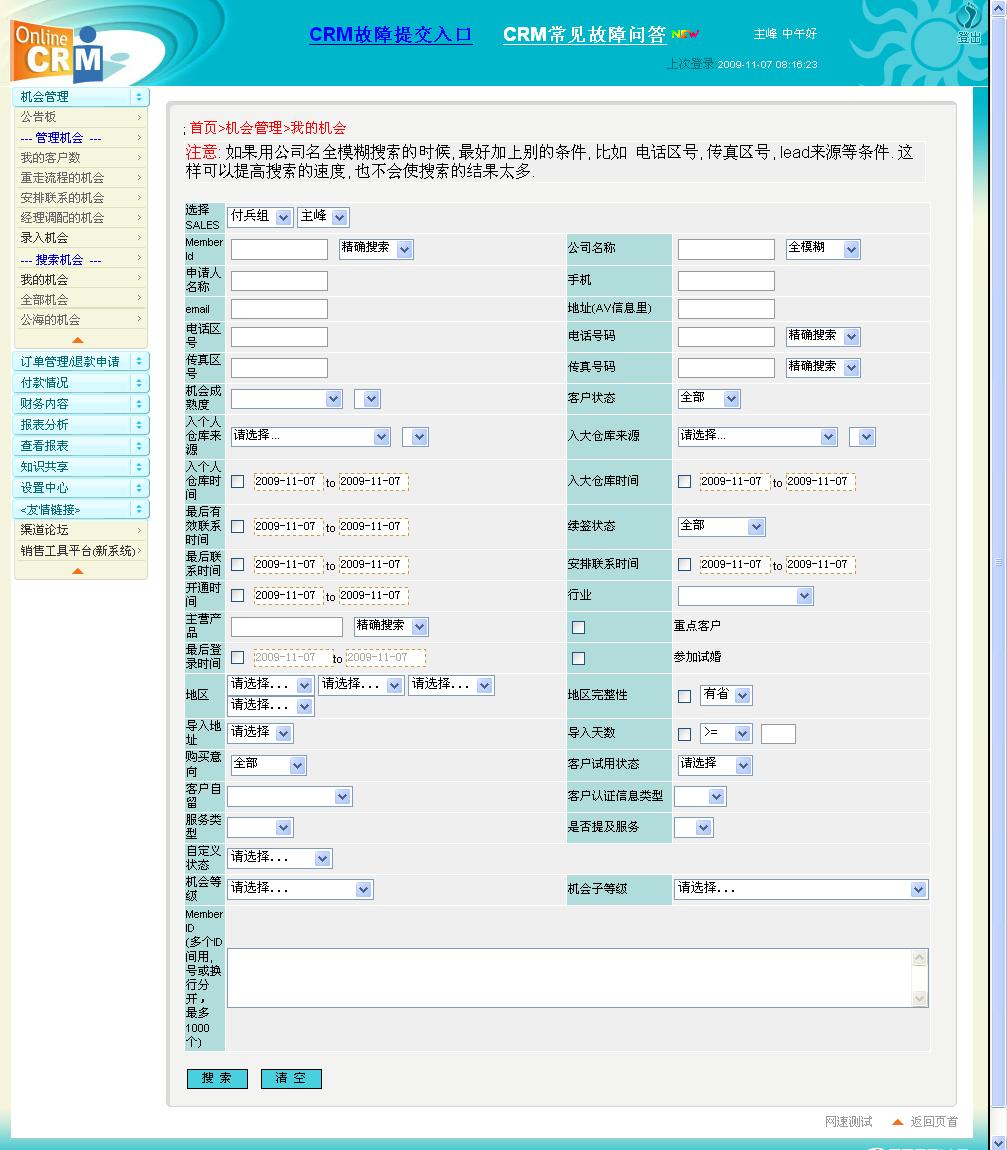The height and width of the screenshot is (1150, 1007).
Task: Open 销售工具平台(新系统) sidebar item
Action: [x=78, y=550]
